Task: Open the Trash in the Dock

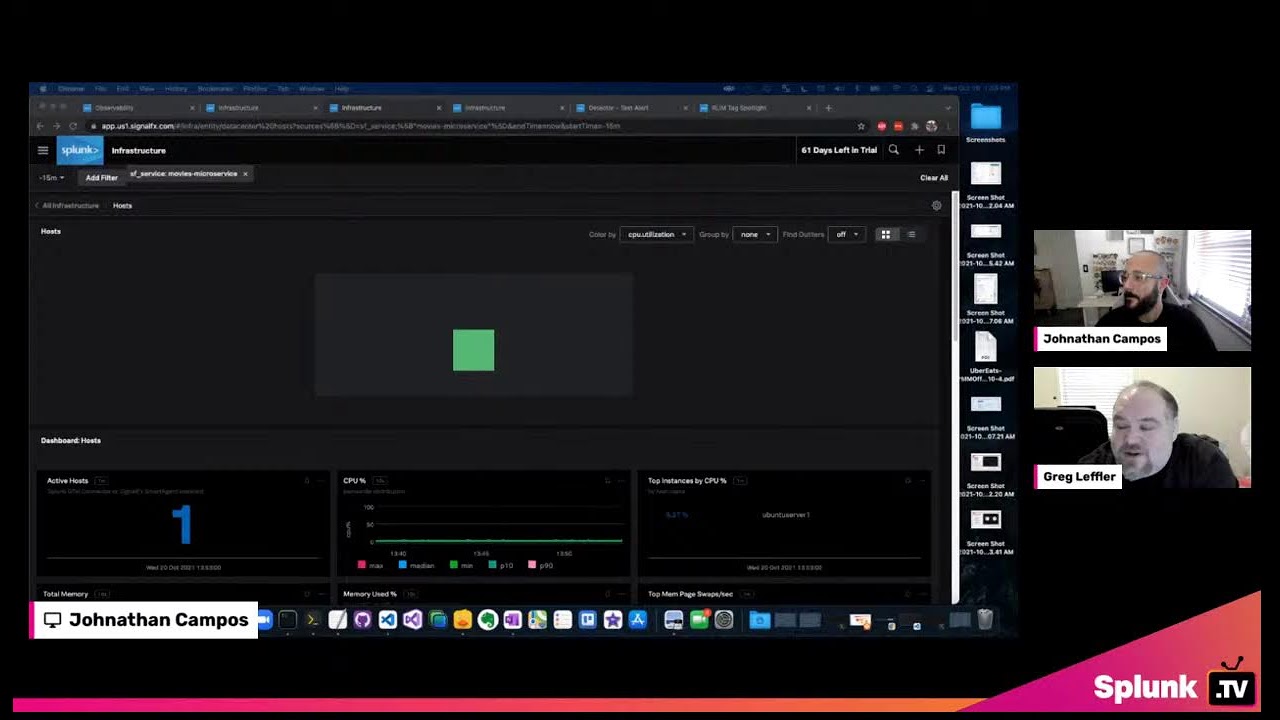Action: 985,620
